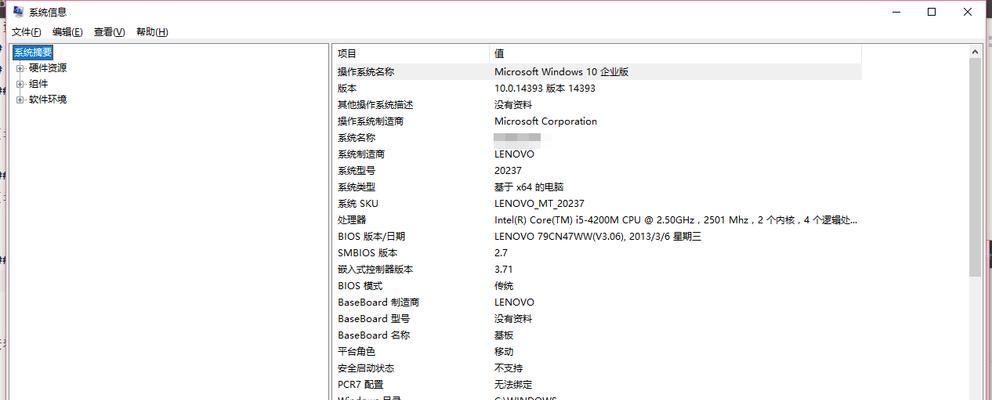
Task: Click the value LENOVO_MT_20237
Action: [x=539, y=204]
